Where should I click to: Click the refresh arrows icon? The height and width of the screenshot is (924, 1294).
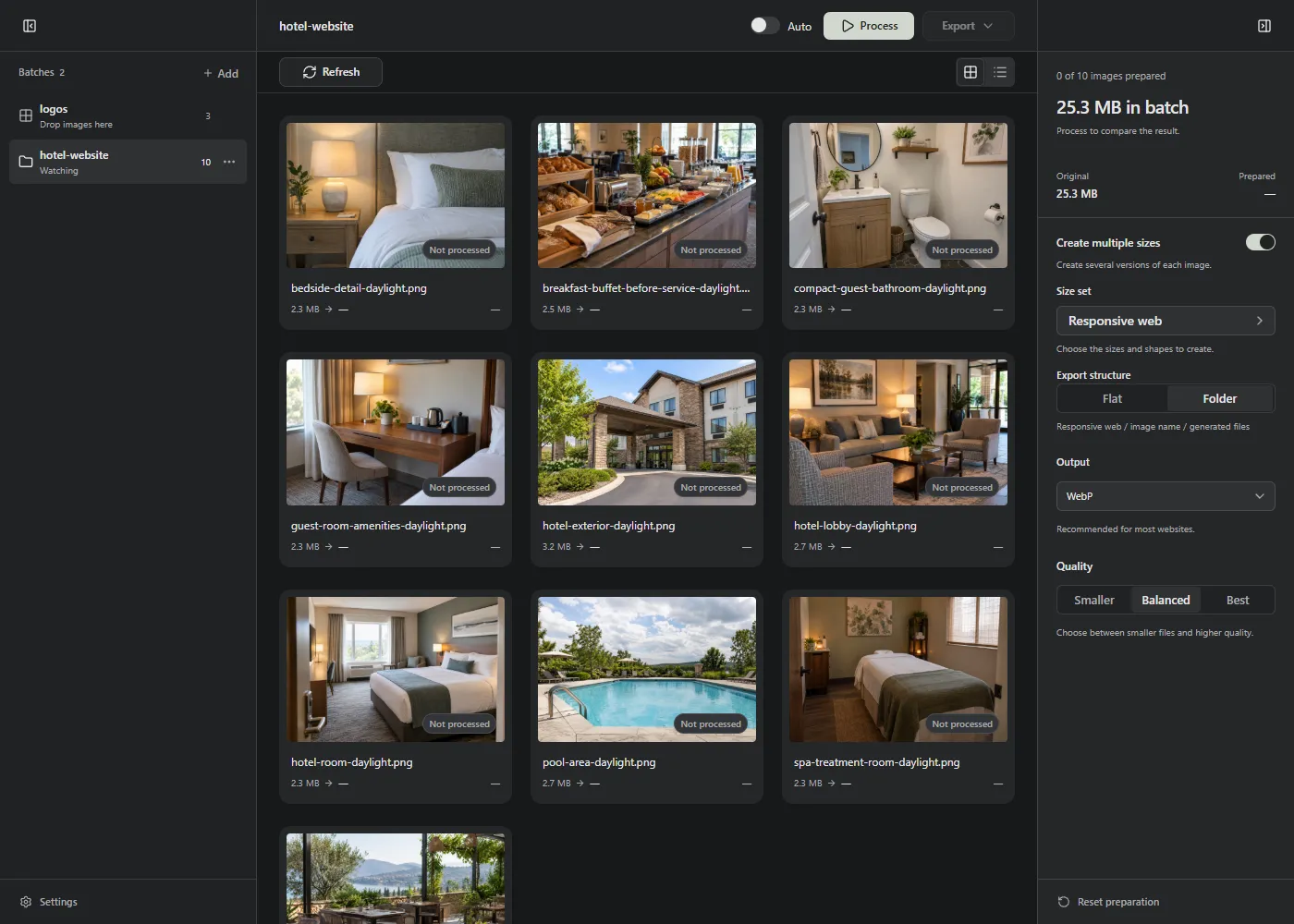coord(310,72)
